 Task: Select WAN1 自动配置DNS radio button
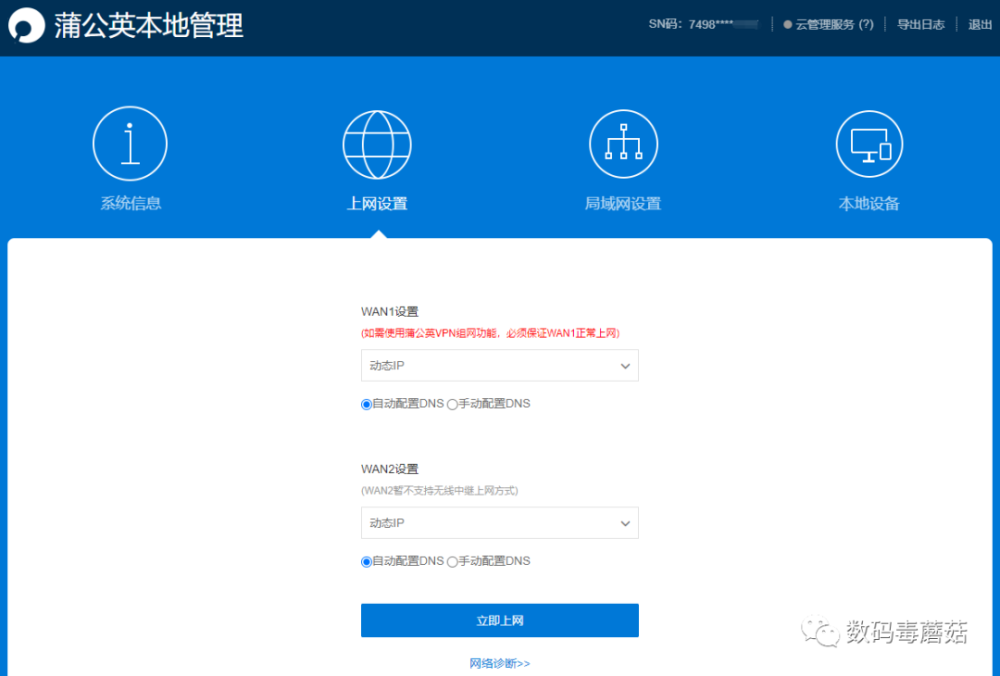click(x=366, y=404)
